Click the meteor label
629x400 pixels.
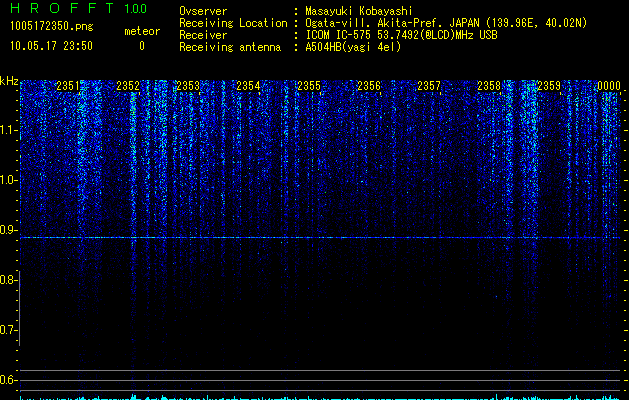[x=142, y=31]
